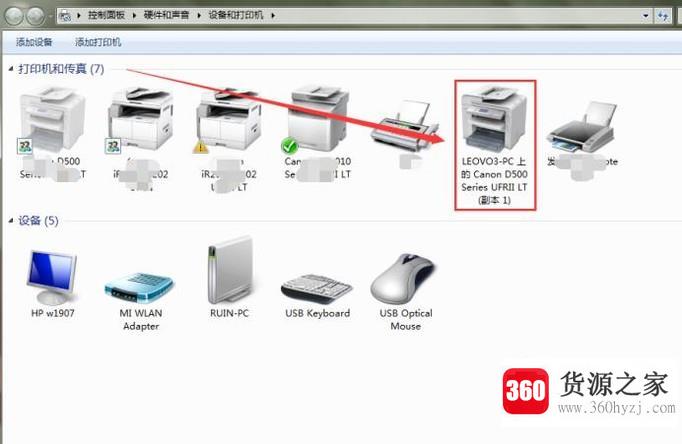This screenshot has height=444, width=682.
Task: Click the HP w1907 label text
Action: 53,313
